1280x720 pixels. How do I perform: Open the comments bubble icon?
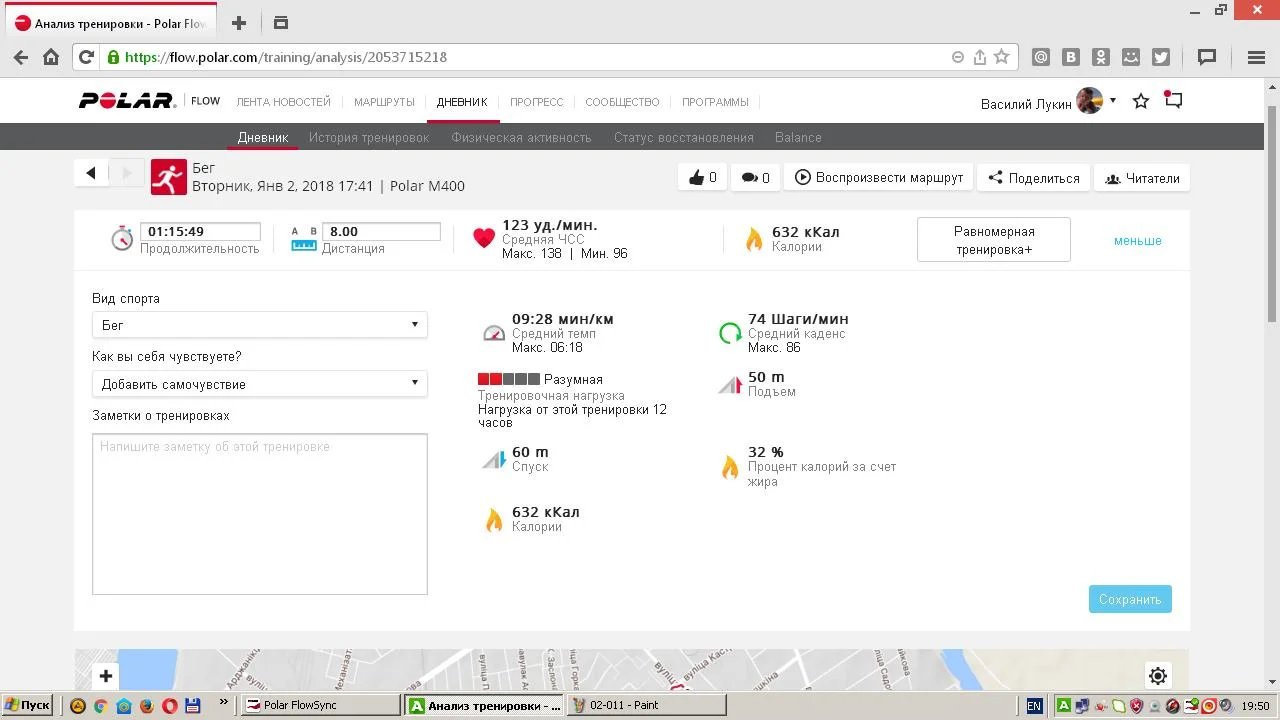coord(749,178)
